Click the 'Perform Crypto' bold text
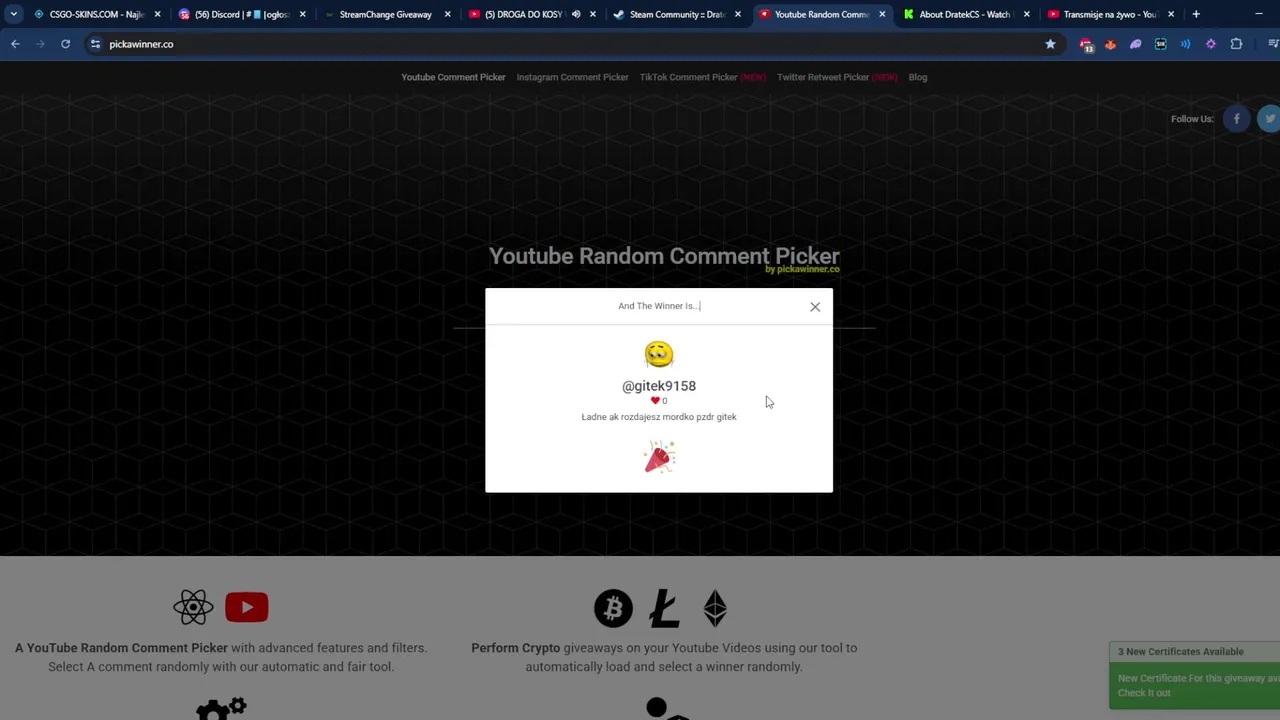Viewport: 1280px width, 720px height. pos(516,648)
